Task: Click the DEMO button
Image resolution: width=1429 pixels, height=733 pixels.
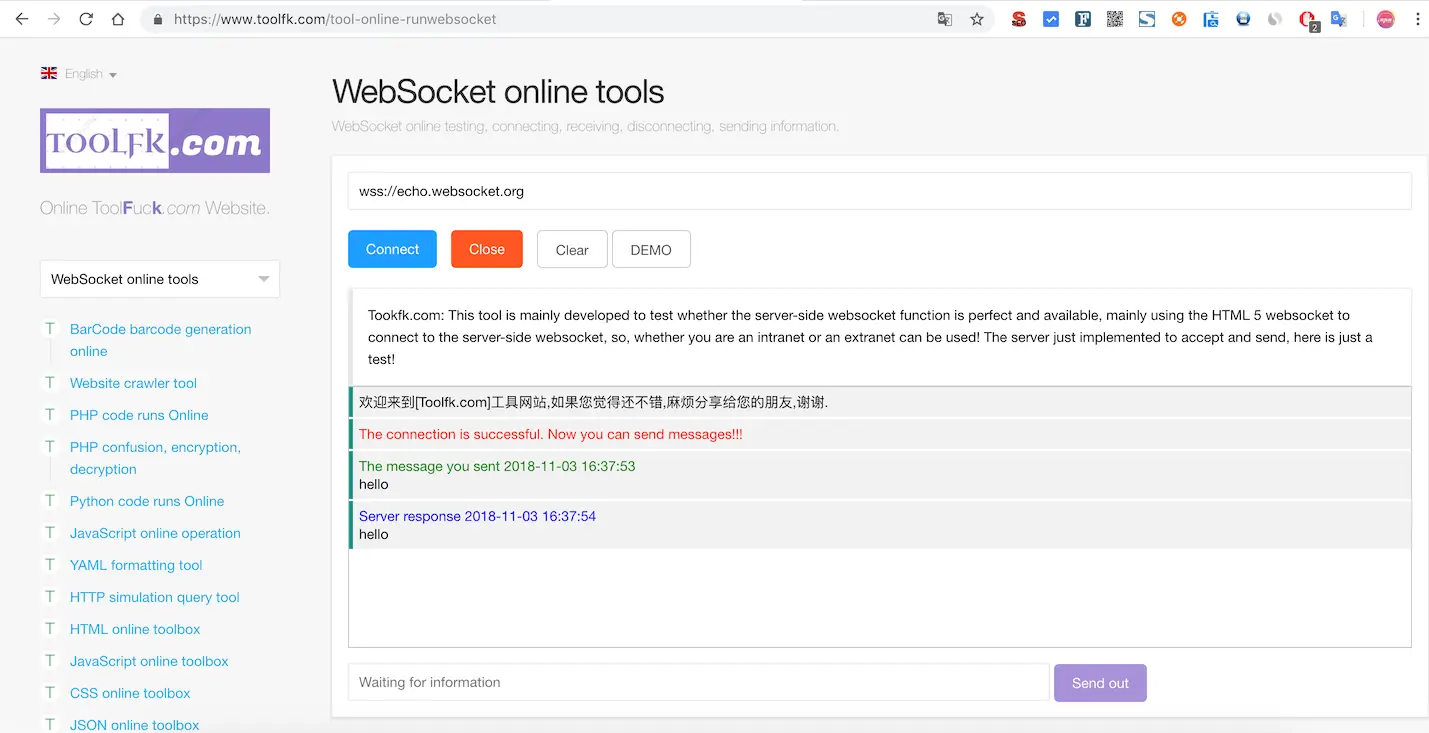Action: (x=651, y=248)
